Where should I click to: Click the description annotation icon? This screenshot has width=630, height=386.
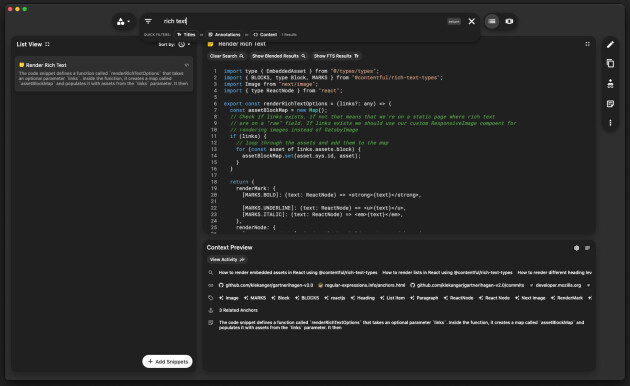211,323
